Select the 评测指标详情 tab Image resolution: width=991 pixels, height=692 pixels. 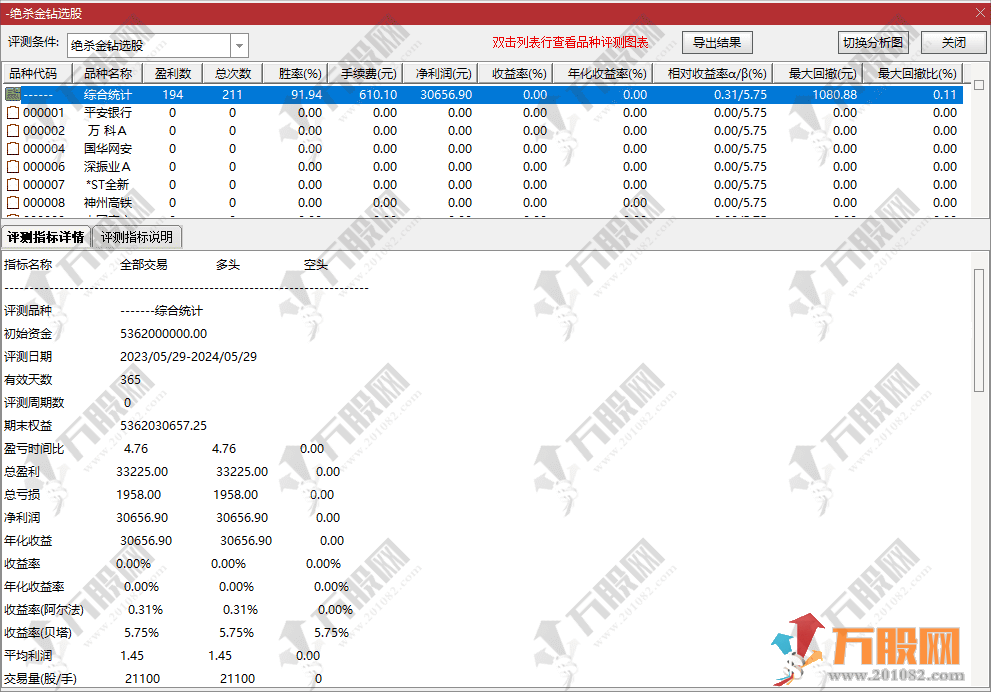click(46, 237)
